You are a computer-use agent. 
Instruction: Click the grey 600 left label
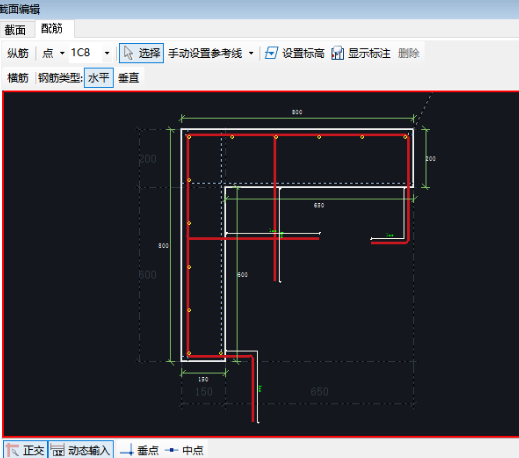click(148, 275)
